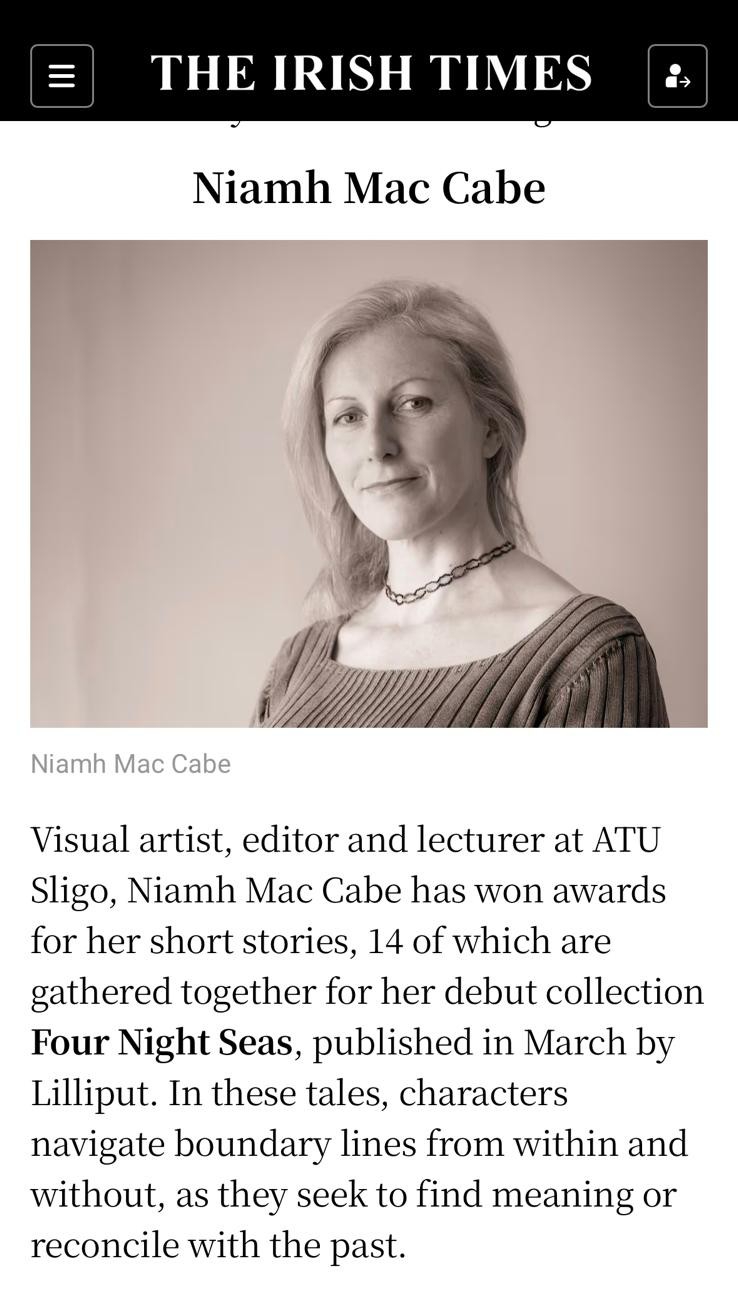This screenshot has height=1297, width=738.
Task: Click the grey photo caption text
Action: [x=131, y=764]
